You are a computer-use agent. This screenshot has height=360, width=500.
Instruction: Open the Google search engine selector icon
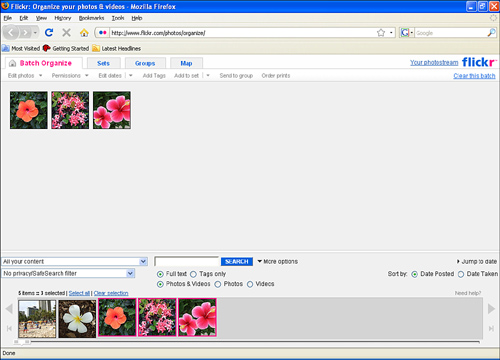click(407, 33)
